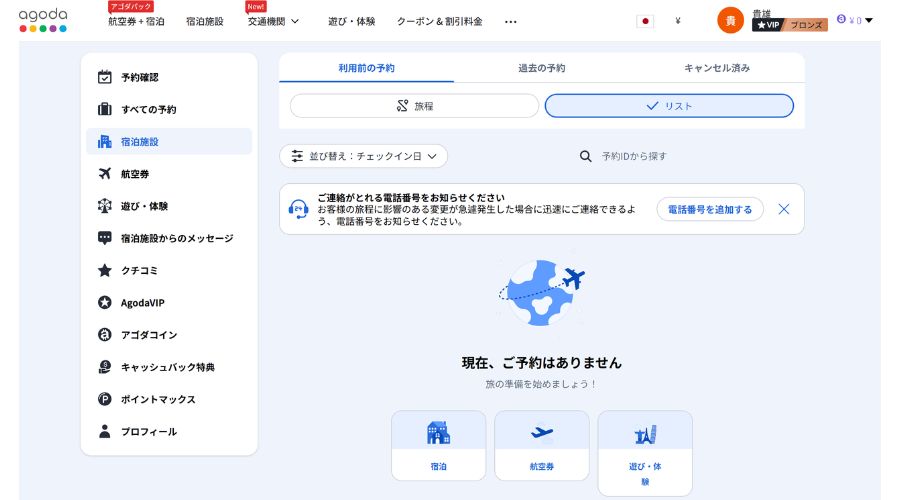Click the キャッシュバック特典 icon
The width and height of the screenshot is (900, 500).
pyautogui.click(x=104, y=366)
